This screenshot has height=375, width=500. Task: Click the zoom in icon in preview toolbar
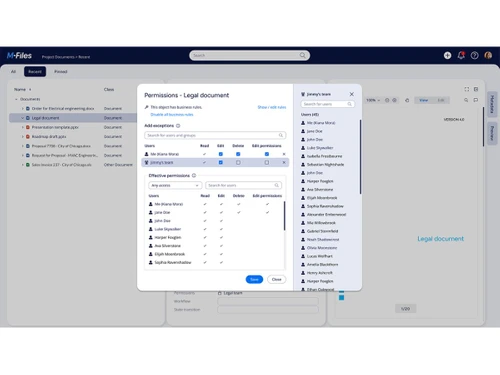(x=394, y=100)
